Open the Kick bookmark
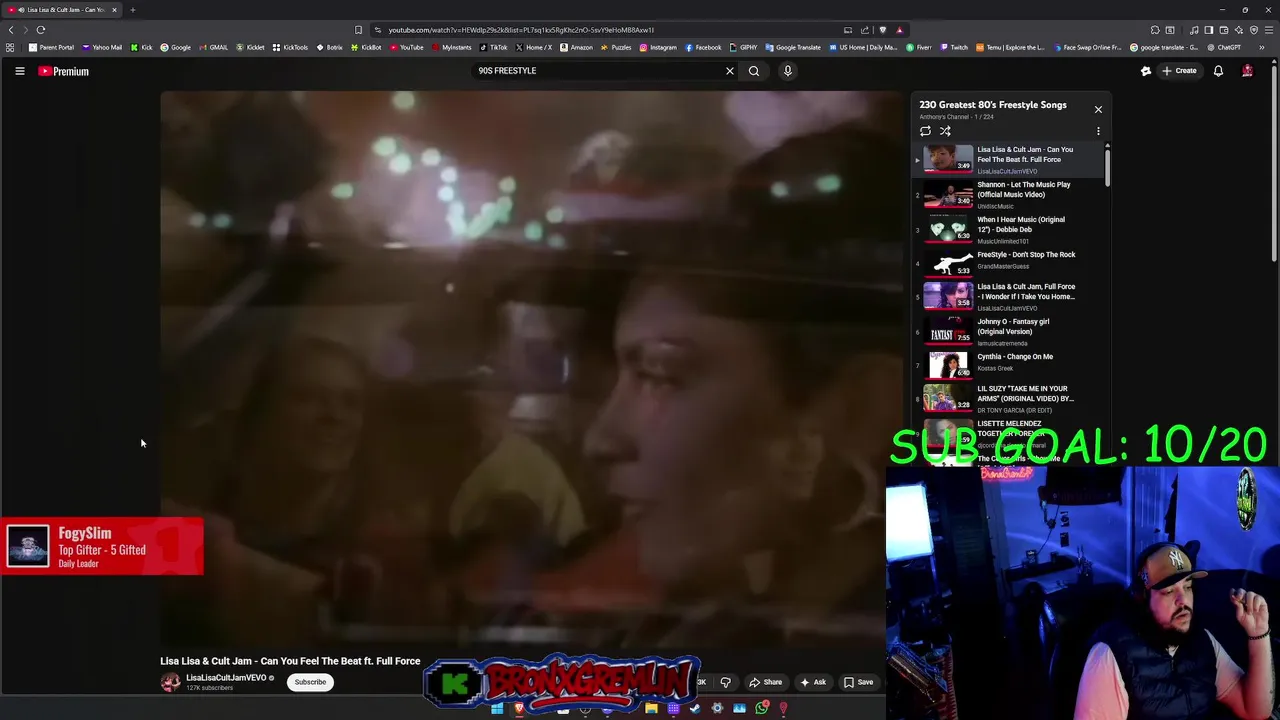The width and height of the screenshot is (1280, 720). coord(142,47)
